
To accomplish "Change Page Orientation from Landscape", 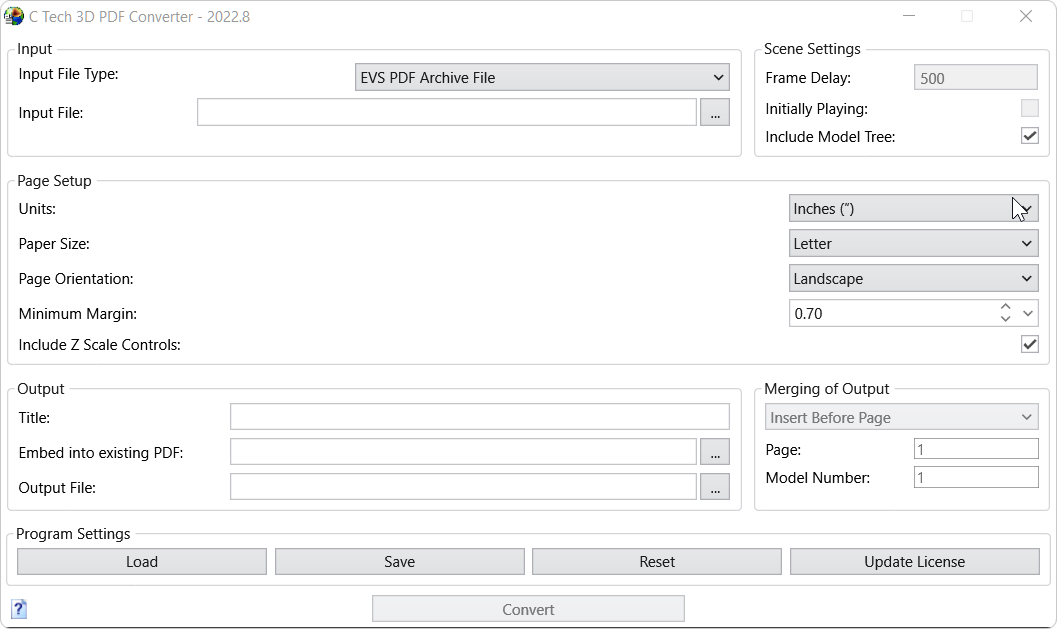I will 913,278.
